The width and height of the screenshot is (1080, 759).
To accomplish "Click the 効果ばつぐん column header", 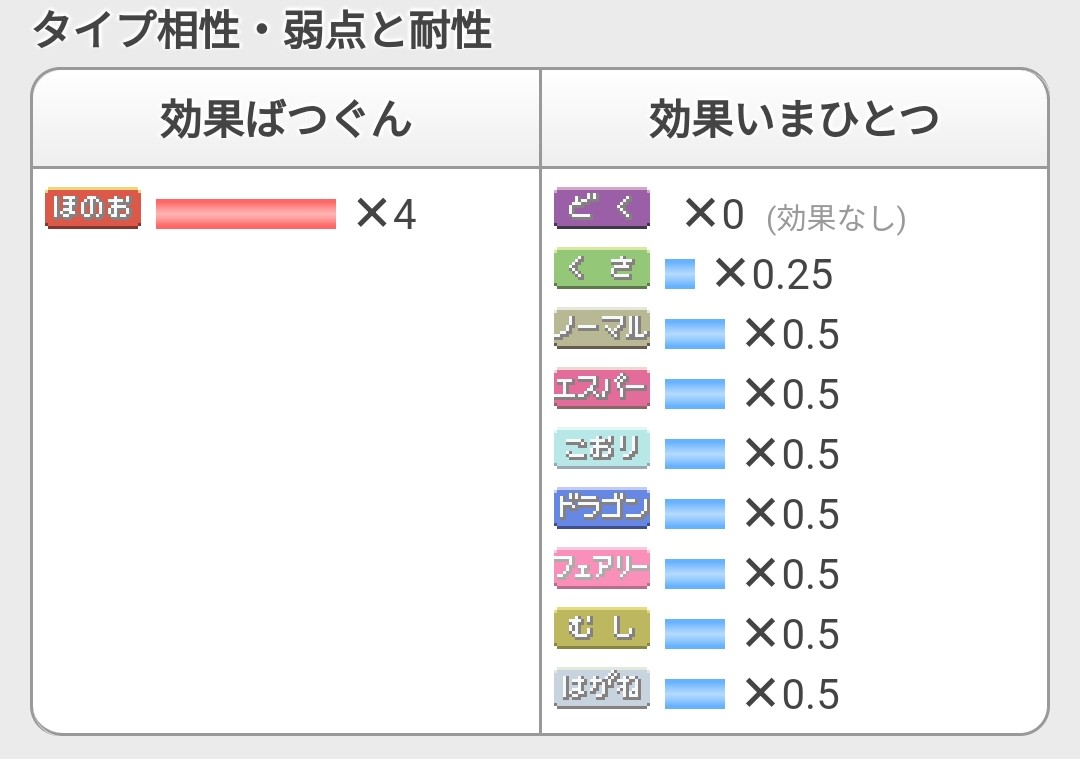I will click(x=286, y=118).
